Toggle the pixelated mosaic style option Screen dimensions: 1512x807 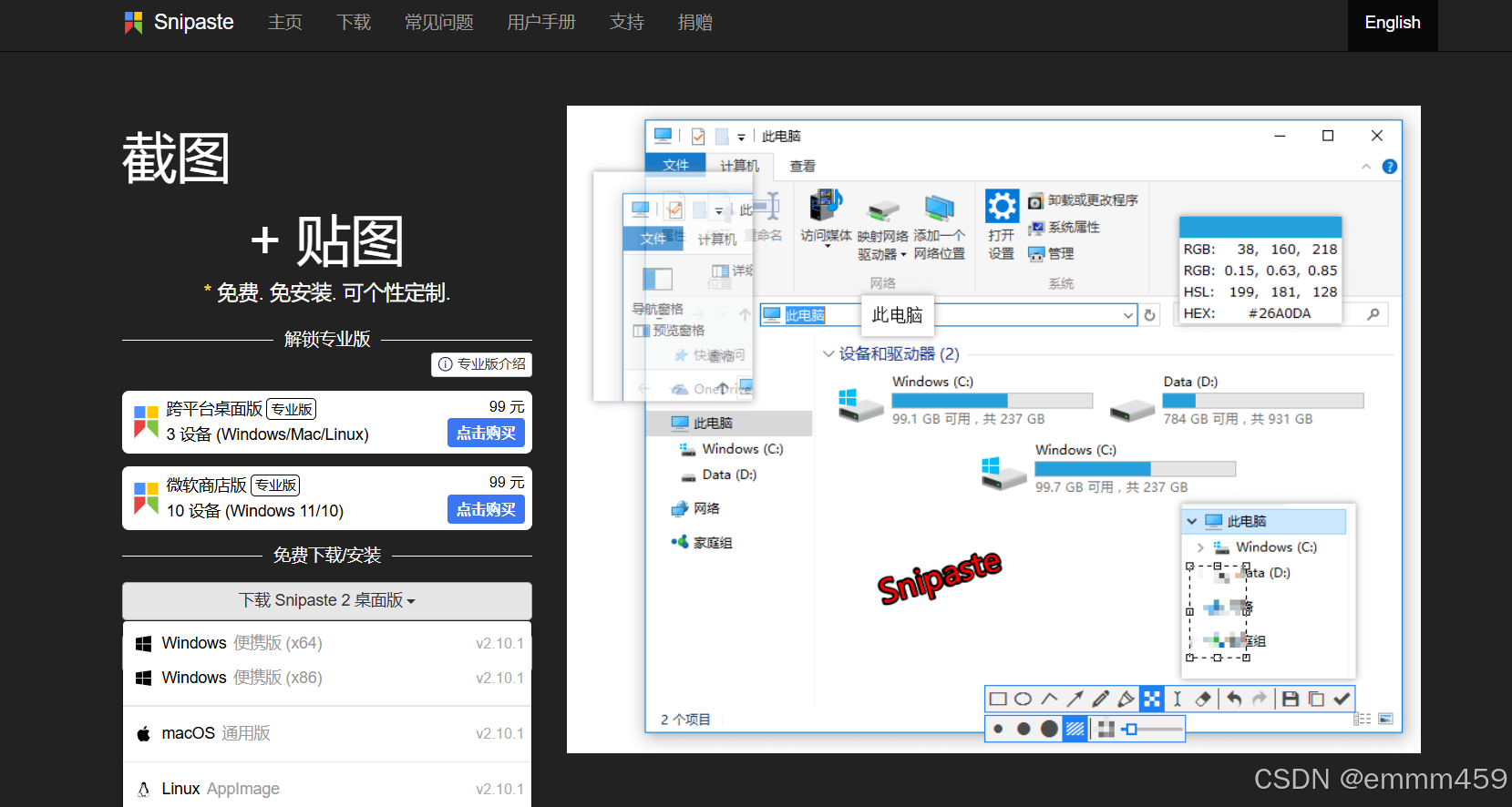[x=1106, y=729]
